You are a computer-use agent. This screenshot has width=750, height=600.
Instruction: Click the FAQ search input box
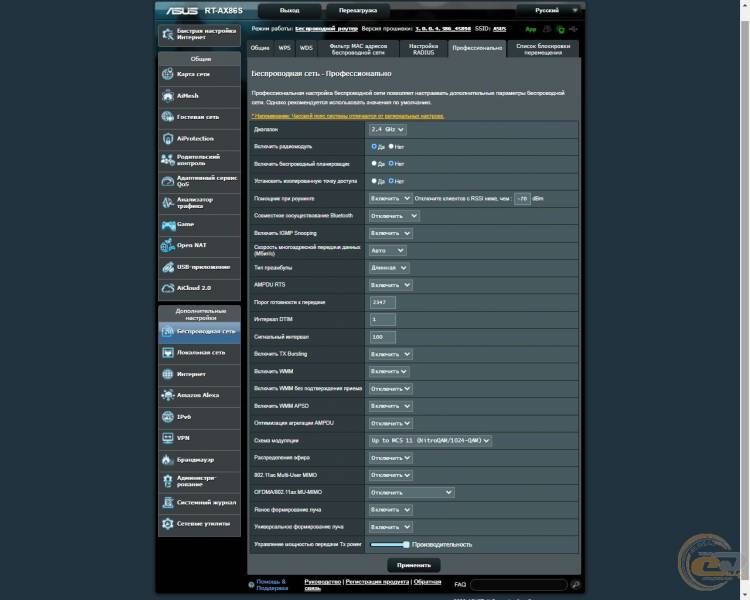pos(519,584)
